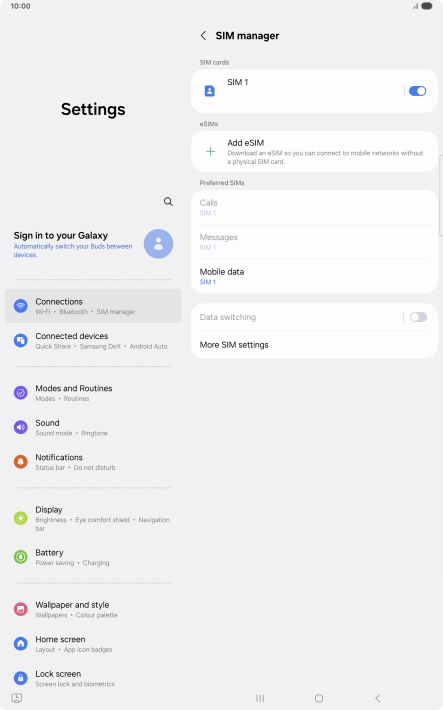Open More SIM settings

[314, 345]
